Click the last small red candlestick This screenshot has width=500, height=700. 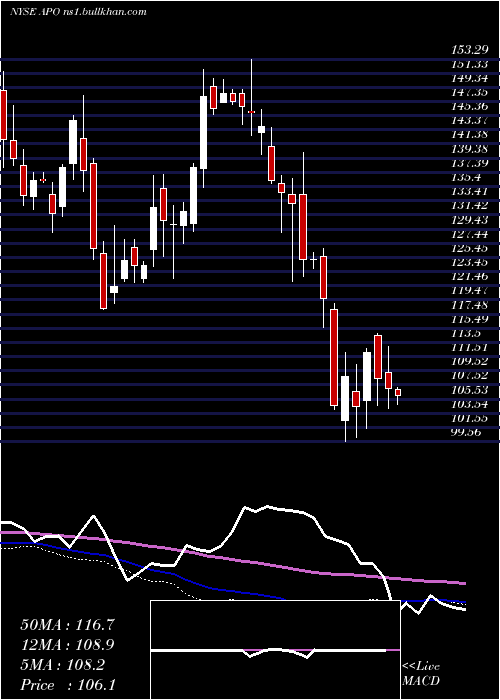(x=398, y=392)
